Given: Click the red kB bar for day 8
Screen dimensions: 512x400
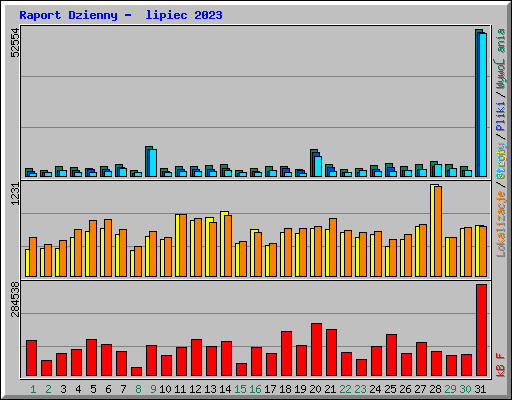Looking at the screenshot, I should (x=136, y=372).
